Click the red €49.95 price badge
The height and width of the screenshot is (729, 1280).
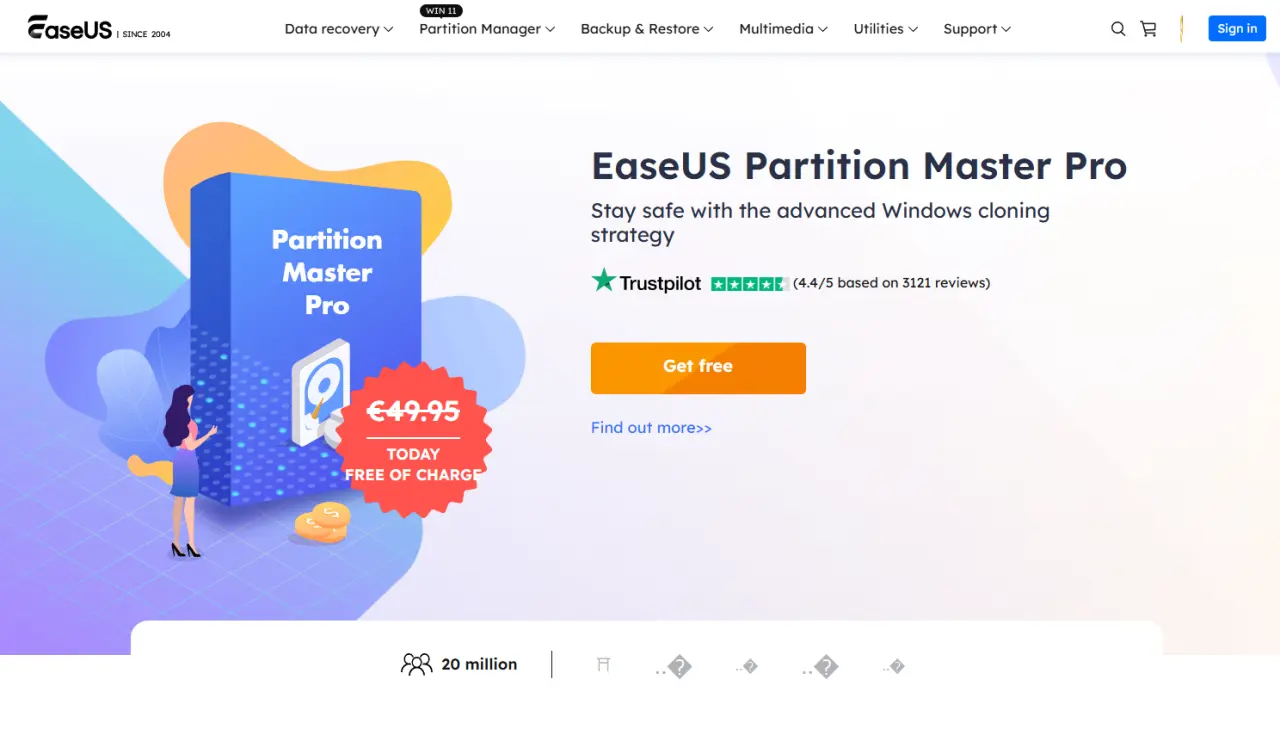coord(413,440)
